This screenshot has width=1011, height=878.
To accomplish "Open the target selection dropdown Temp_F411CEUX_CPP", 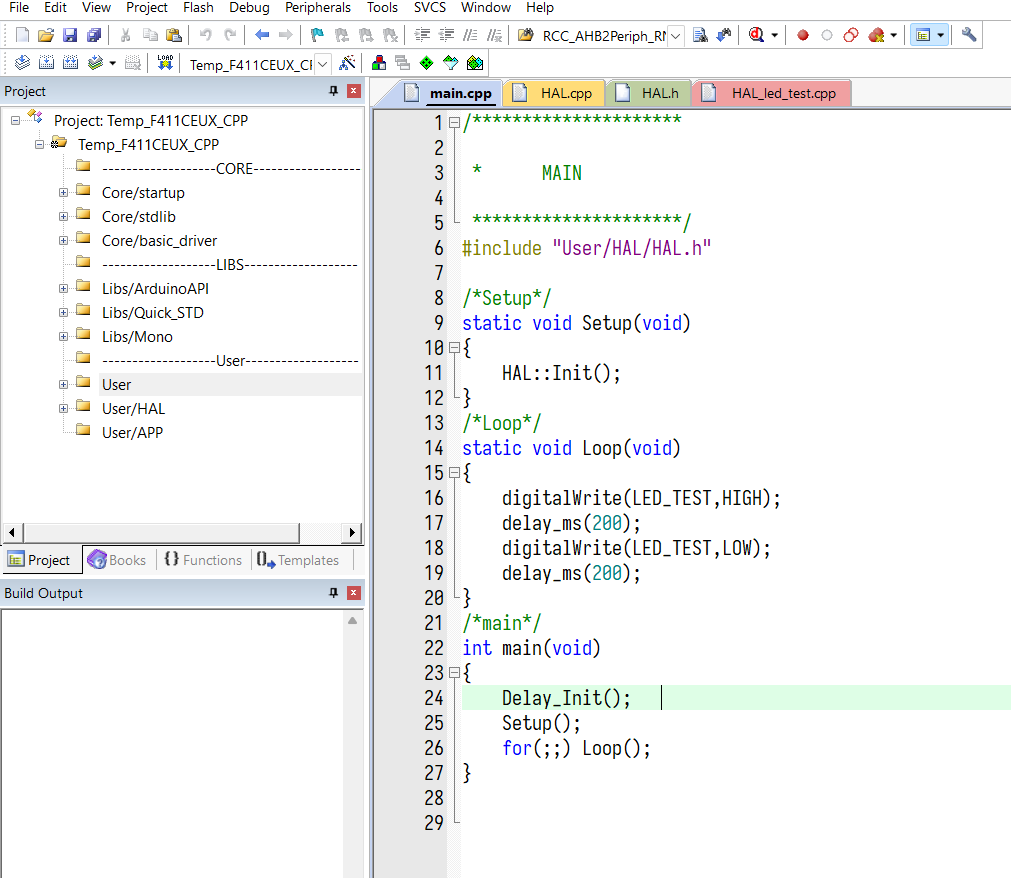I will click(x=322, y=64).
